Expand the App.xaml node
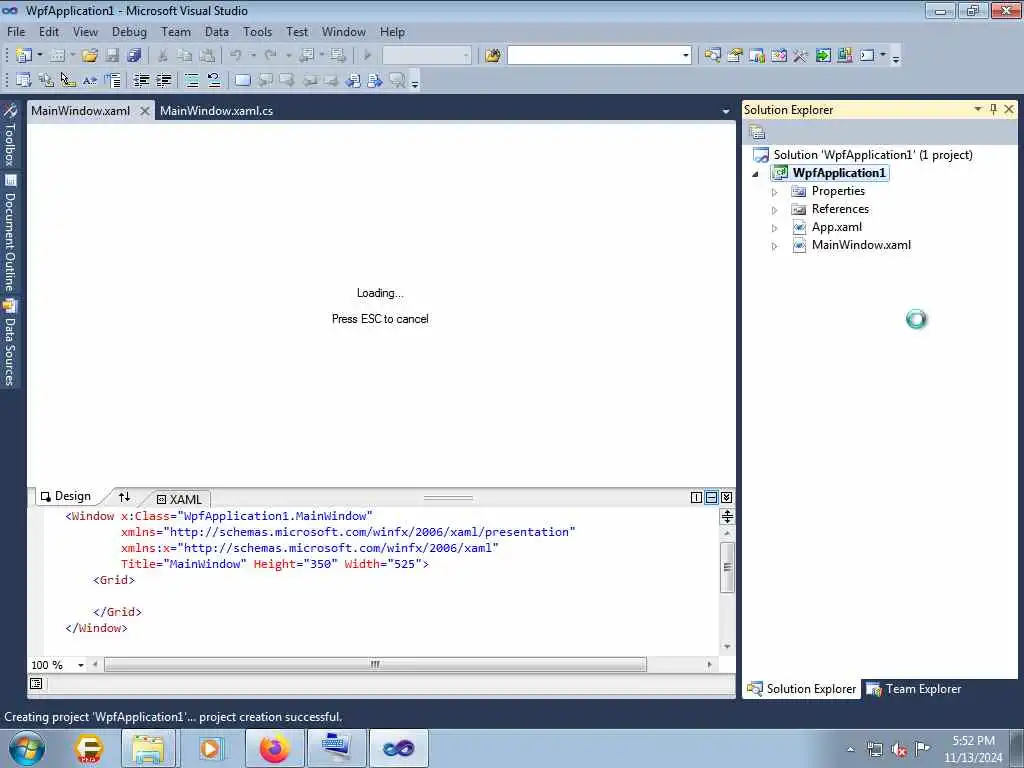1024x768 pixels. (x=775, y=228)
